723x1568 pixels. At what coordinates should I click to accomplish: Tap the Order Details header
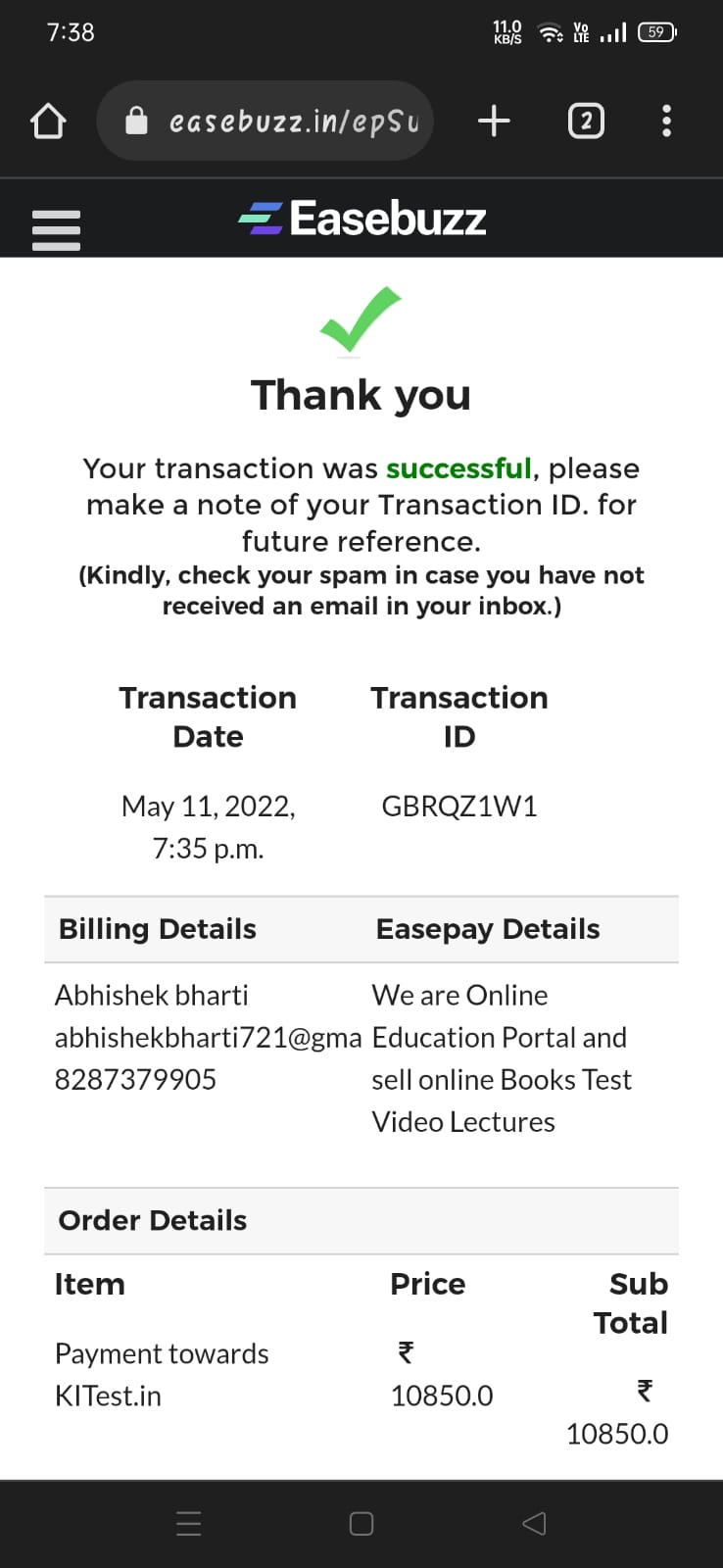click(x=153, y=1220)
